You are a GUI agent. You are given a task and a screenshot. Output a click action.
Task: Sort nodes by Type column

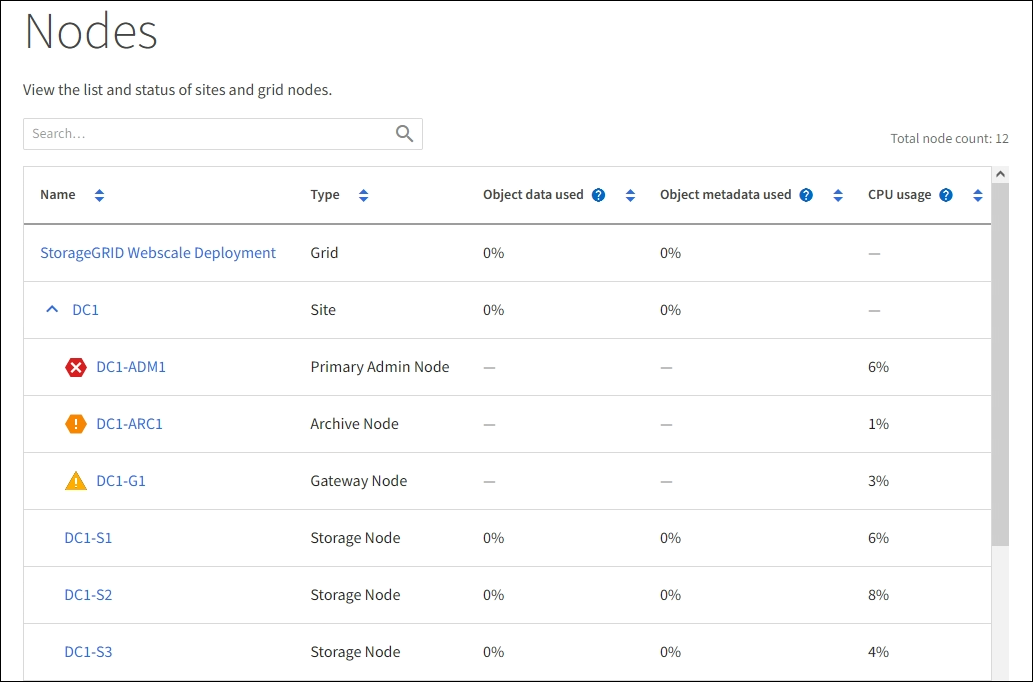click(363, 195)
